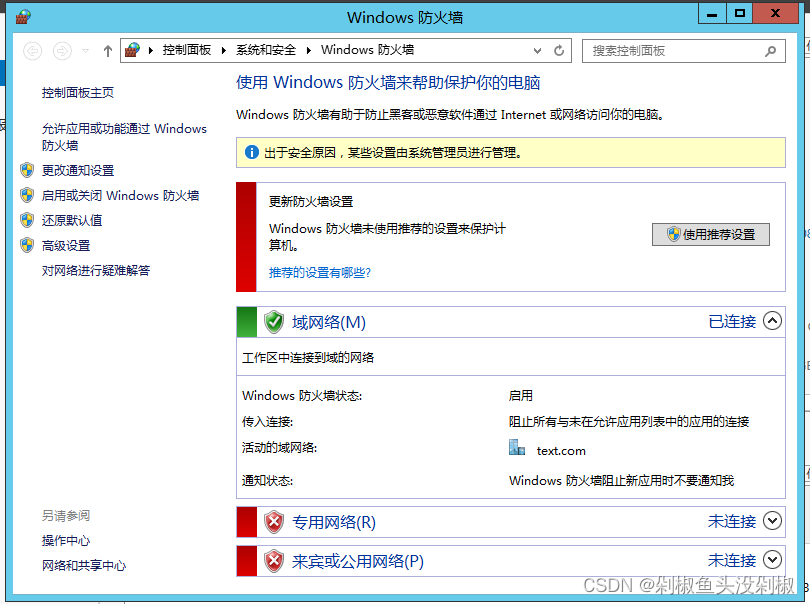
Task: Select 系统和安全 breadcrumb item
Action: pyautogui.click(x=266, y=50)
